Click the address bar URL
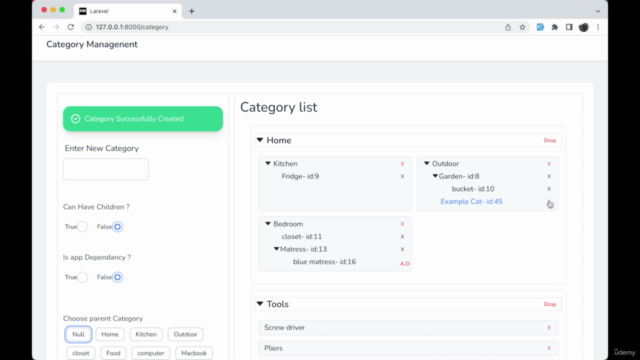 coord(132,27)
